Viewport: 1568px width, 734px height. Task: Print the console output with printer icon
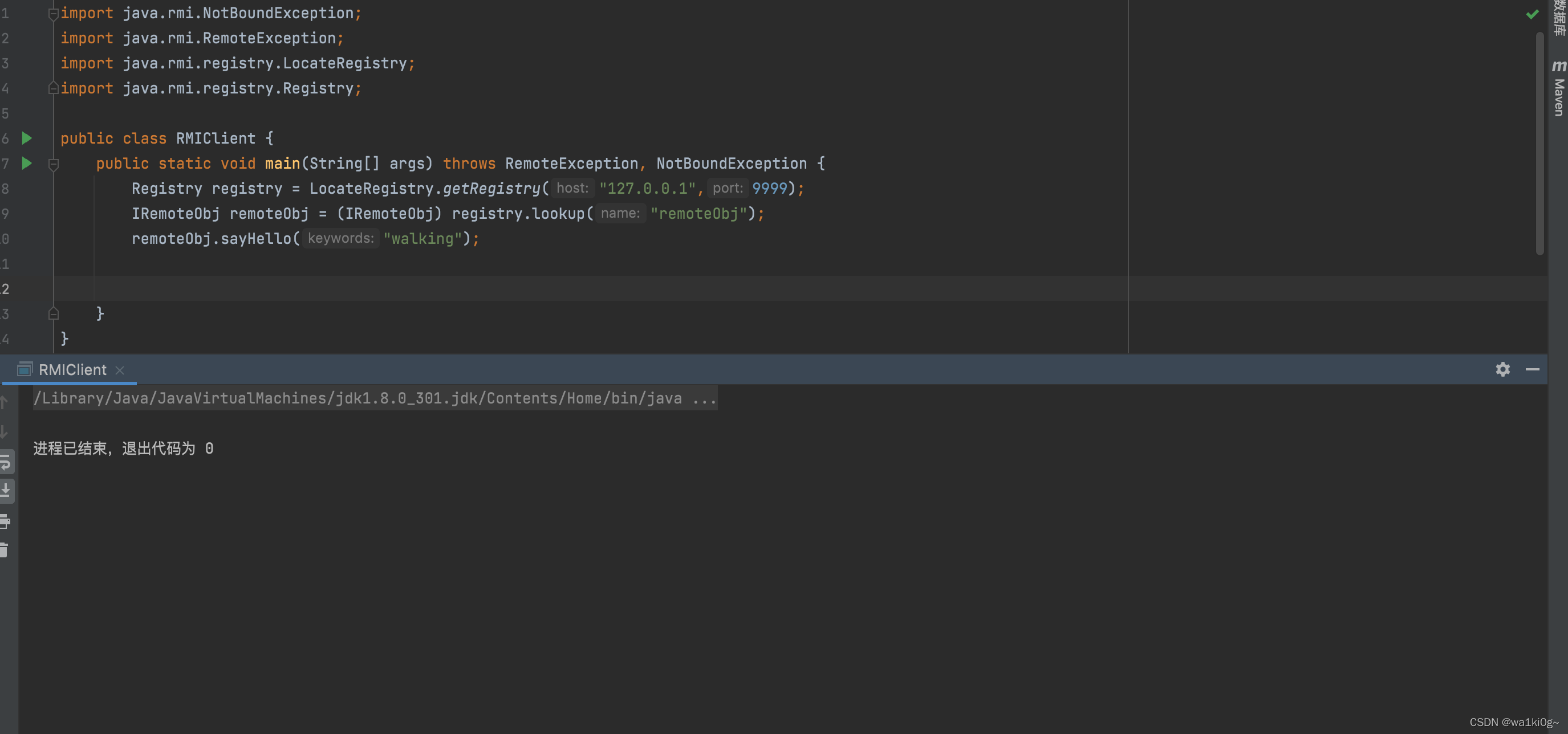pyautogui.click(x=6, y=521)
